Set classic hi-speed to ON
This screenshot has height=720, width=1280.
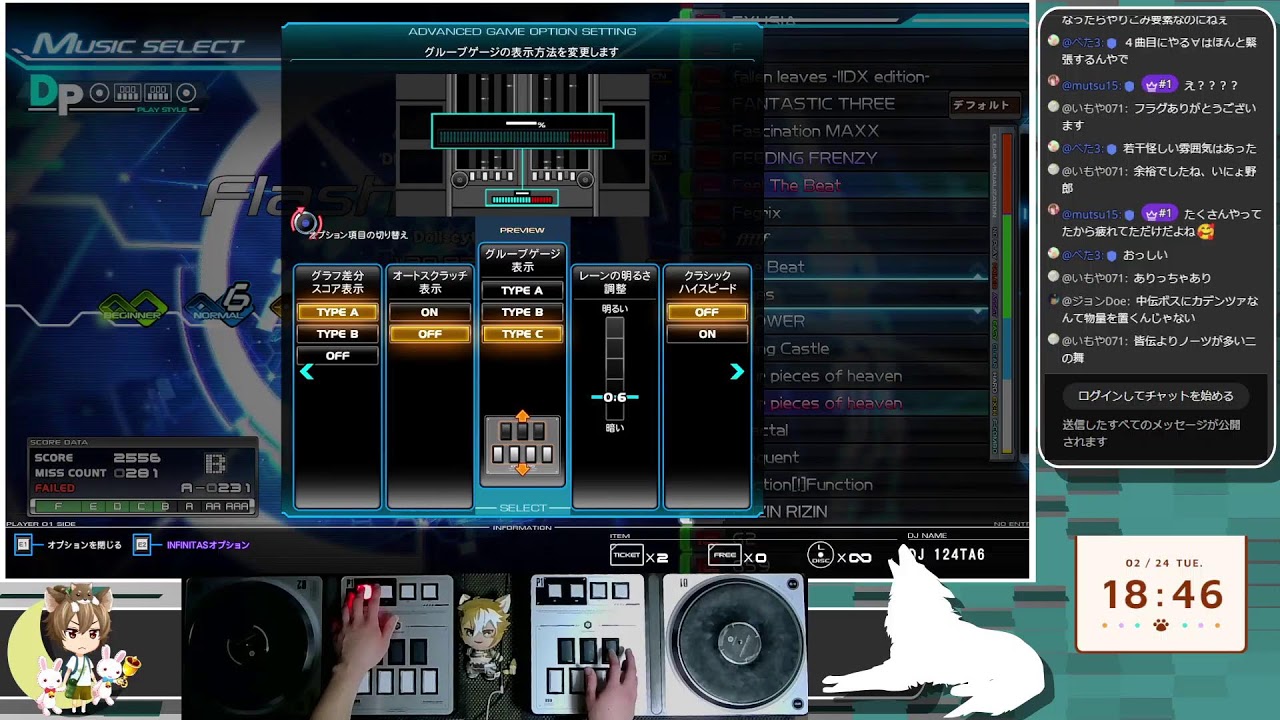[x=707, y=334]
